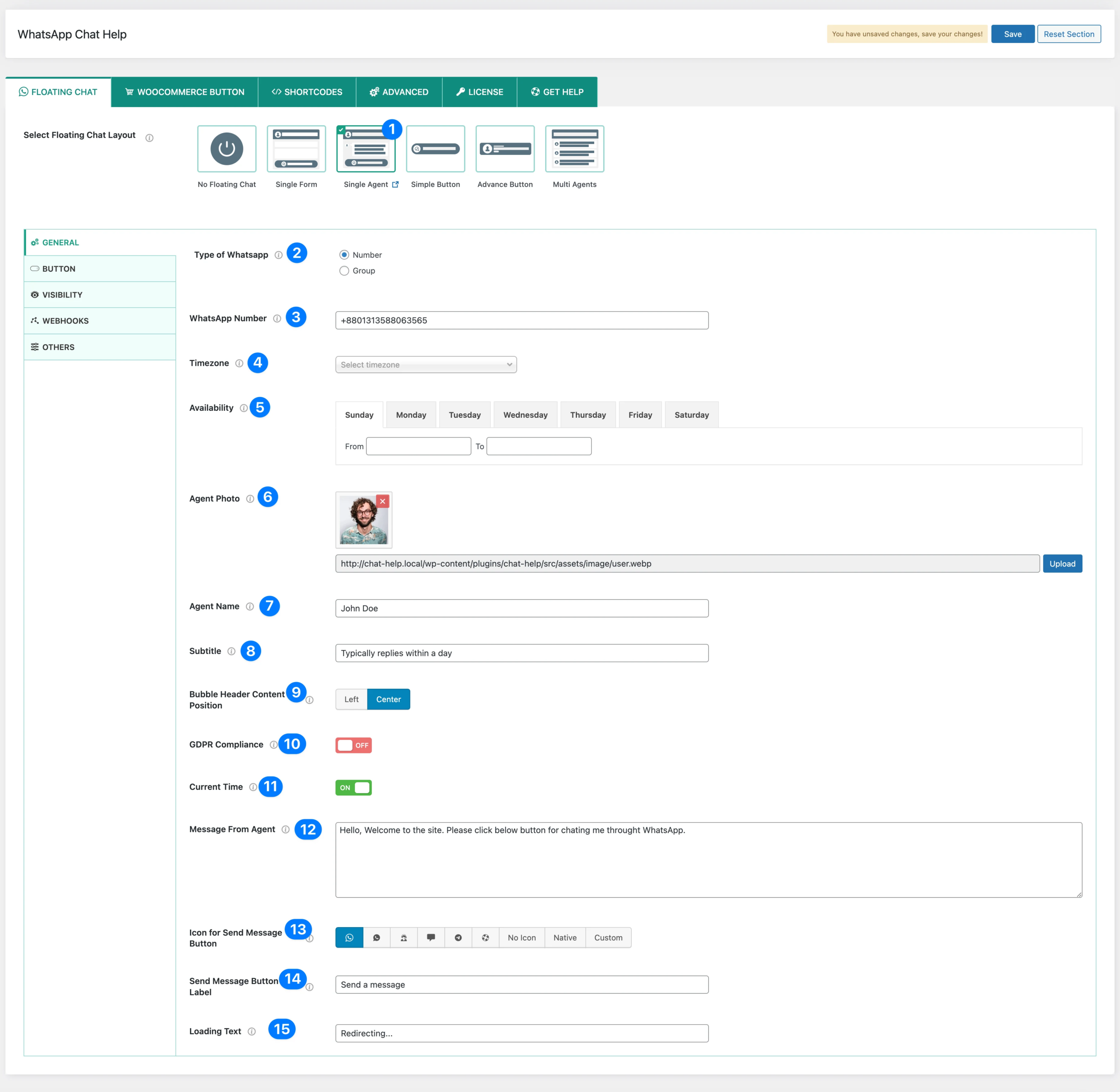Go to the License tab

click(x=479, y=92)
